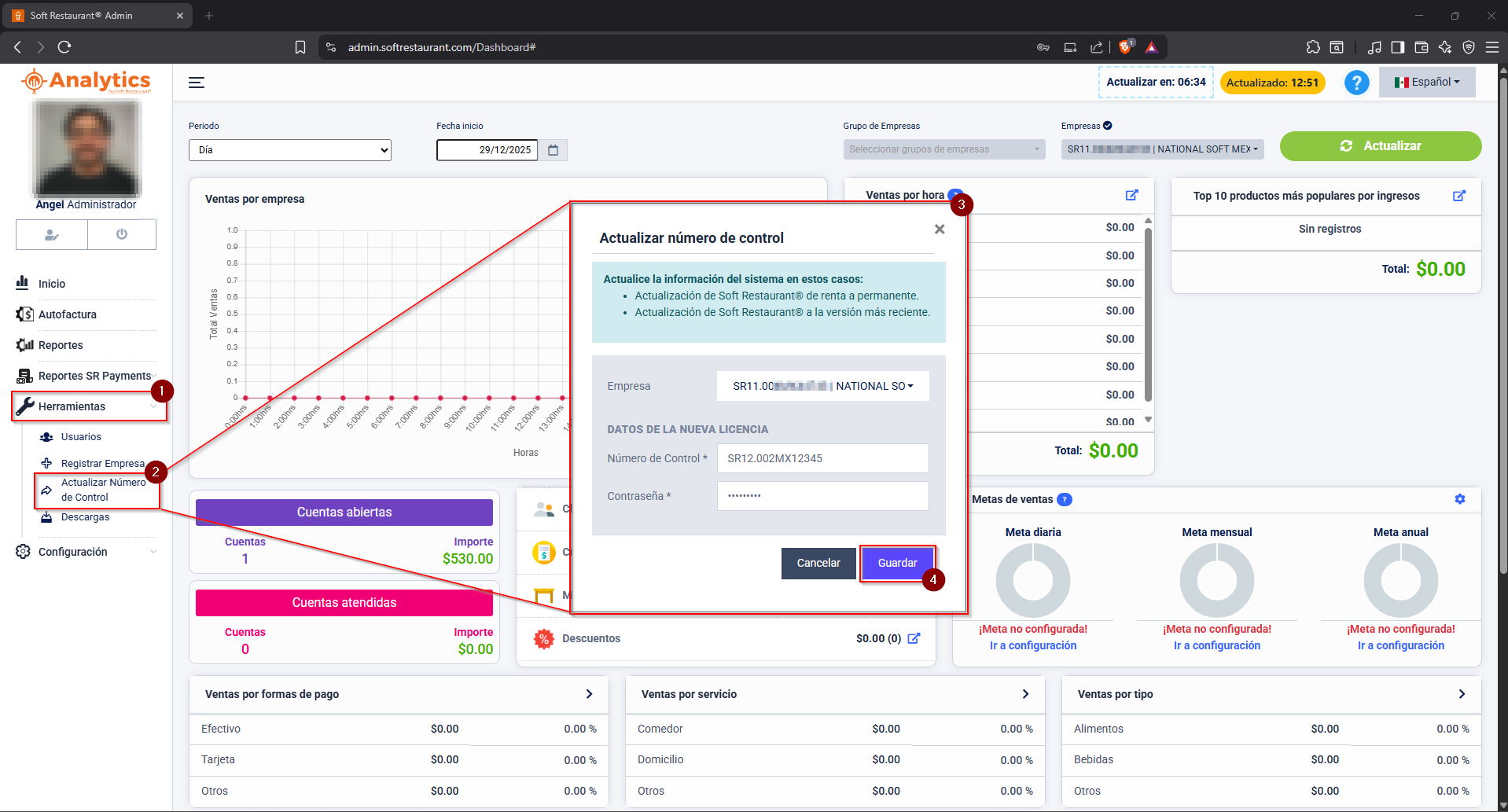Expand Ventas por servicio panel
The image size is (1508, 812).
1025,694
